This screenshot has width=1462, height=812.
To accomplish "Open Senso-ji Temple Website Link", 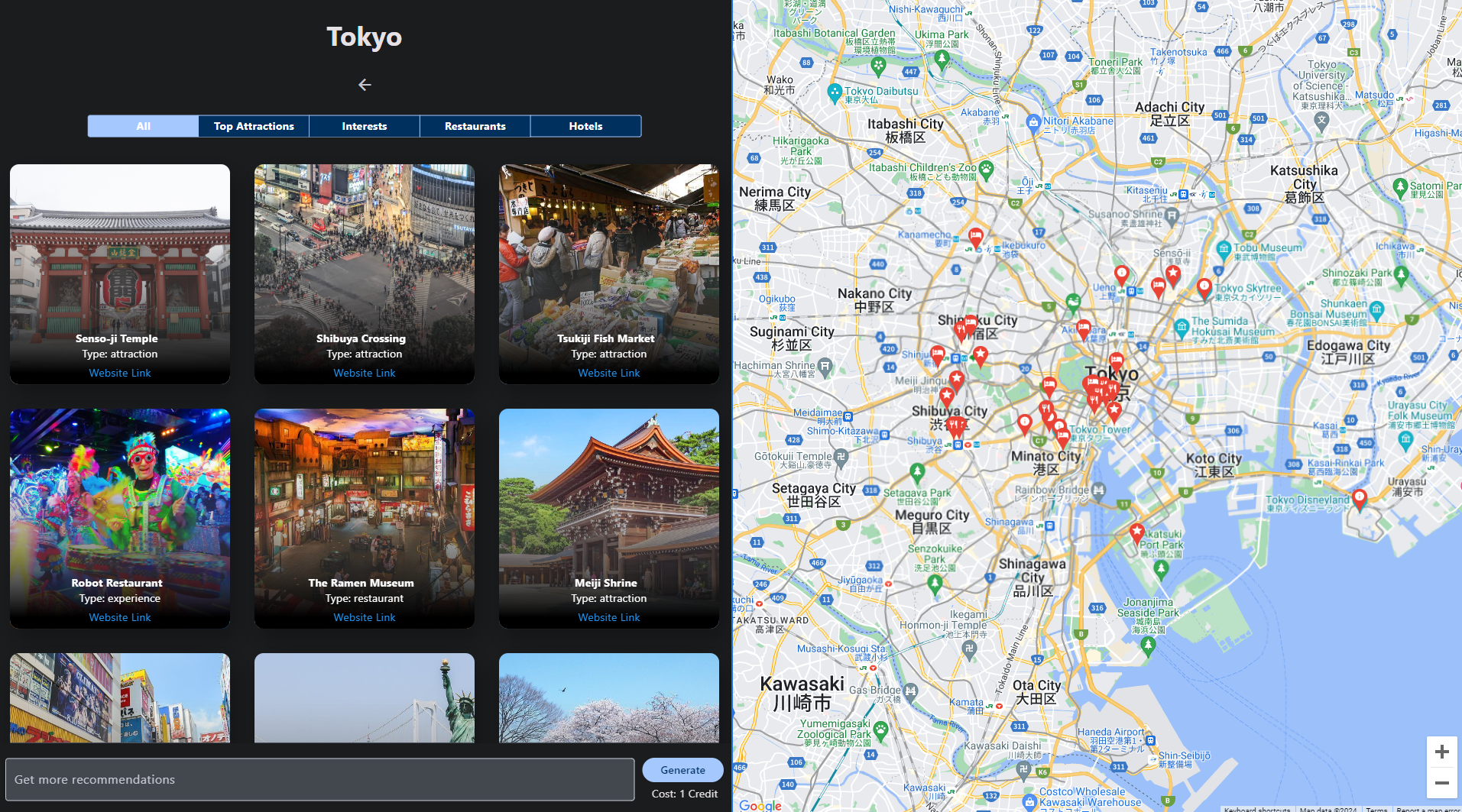I will tap(120, 373).
